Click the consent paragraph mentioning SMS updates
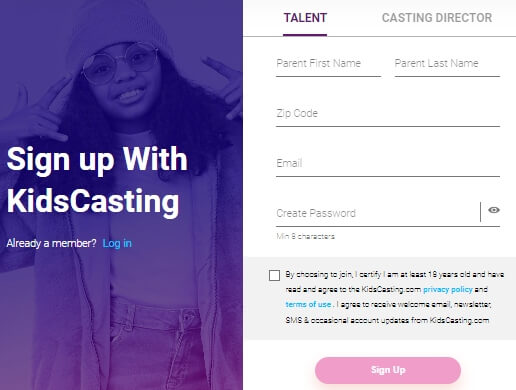This screenshot has height=390, width=516. (x=394, y=297)
